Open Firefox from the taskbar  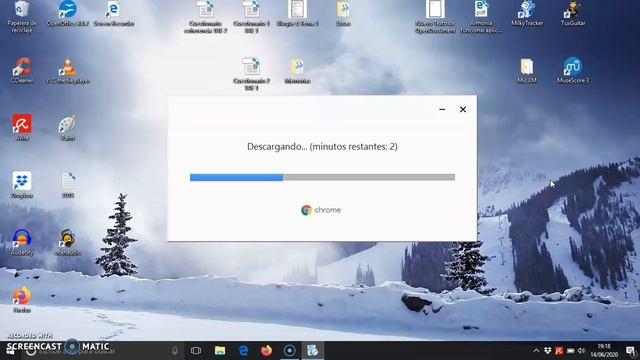click(x=267, y=351)
